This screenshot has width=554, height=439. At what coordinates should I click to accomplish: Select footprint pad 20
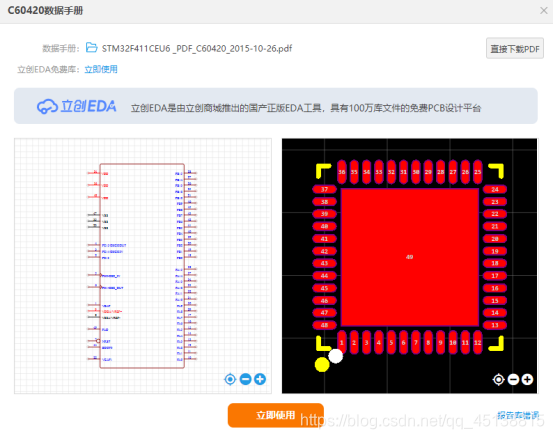click(x=495, y=239)
